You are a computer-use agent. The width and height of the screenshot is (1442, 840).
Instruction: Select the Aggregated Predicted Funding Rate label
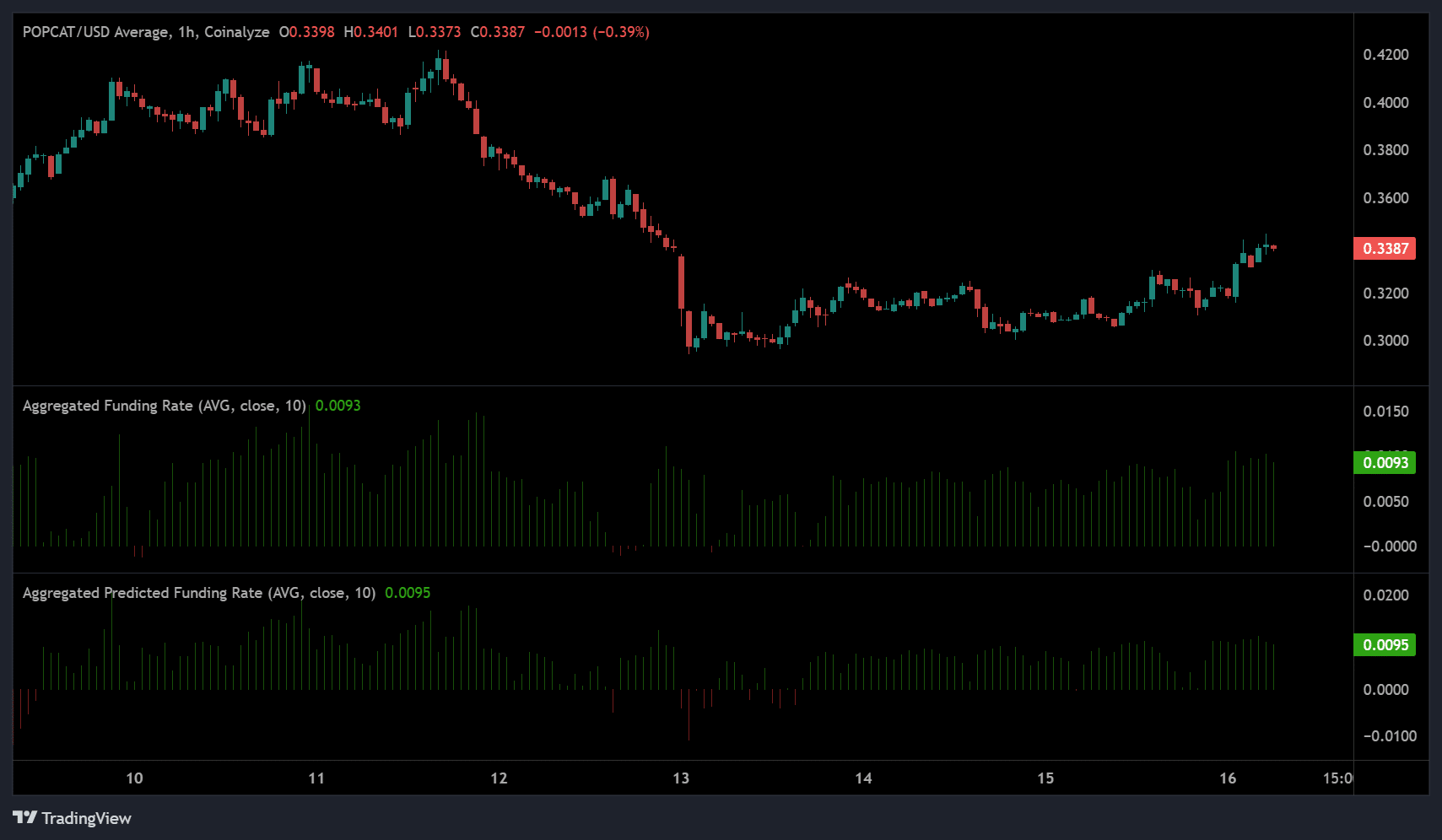point(198,593)
